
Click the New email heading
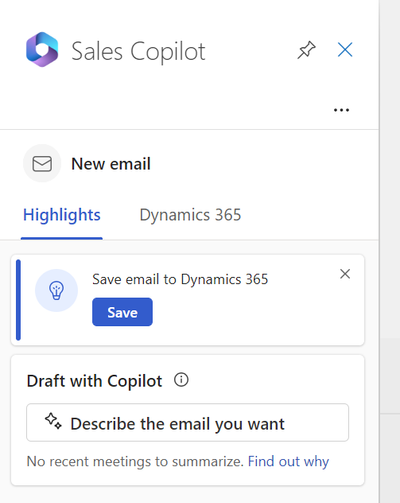click(x=111, y=164)
